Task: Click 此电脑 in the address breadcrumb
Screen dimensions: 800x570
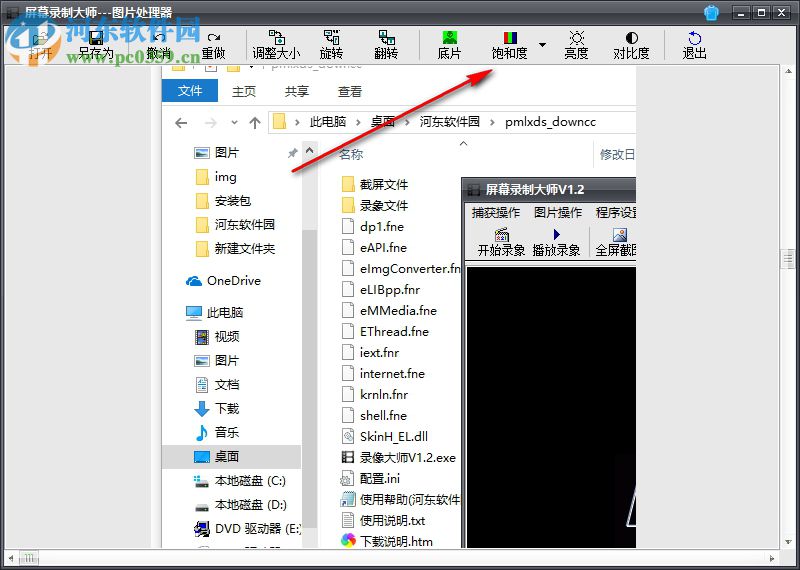Action: 328,122
